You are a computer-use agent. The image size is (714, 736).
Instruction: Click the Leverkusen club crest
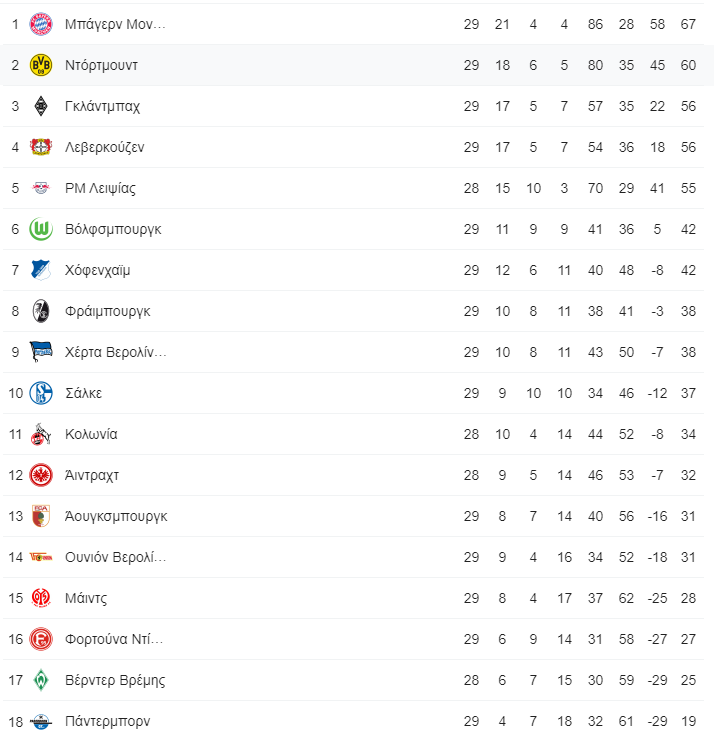pyautogui.click(x=41, y=147)
